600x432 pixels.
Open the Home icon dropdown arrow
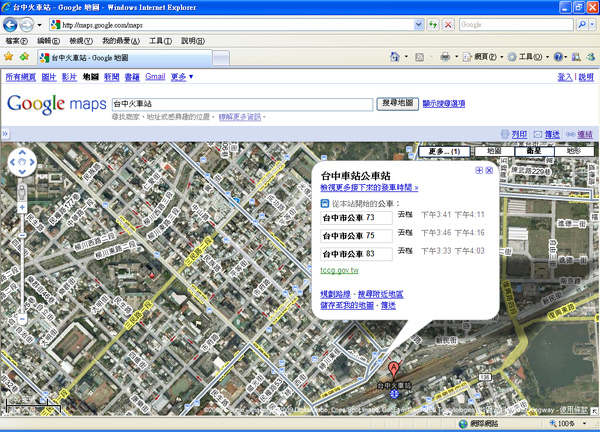[406, 57]
